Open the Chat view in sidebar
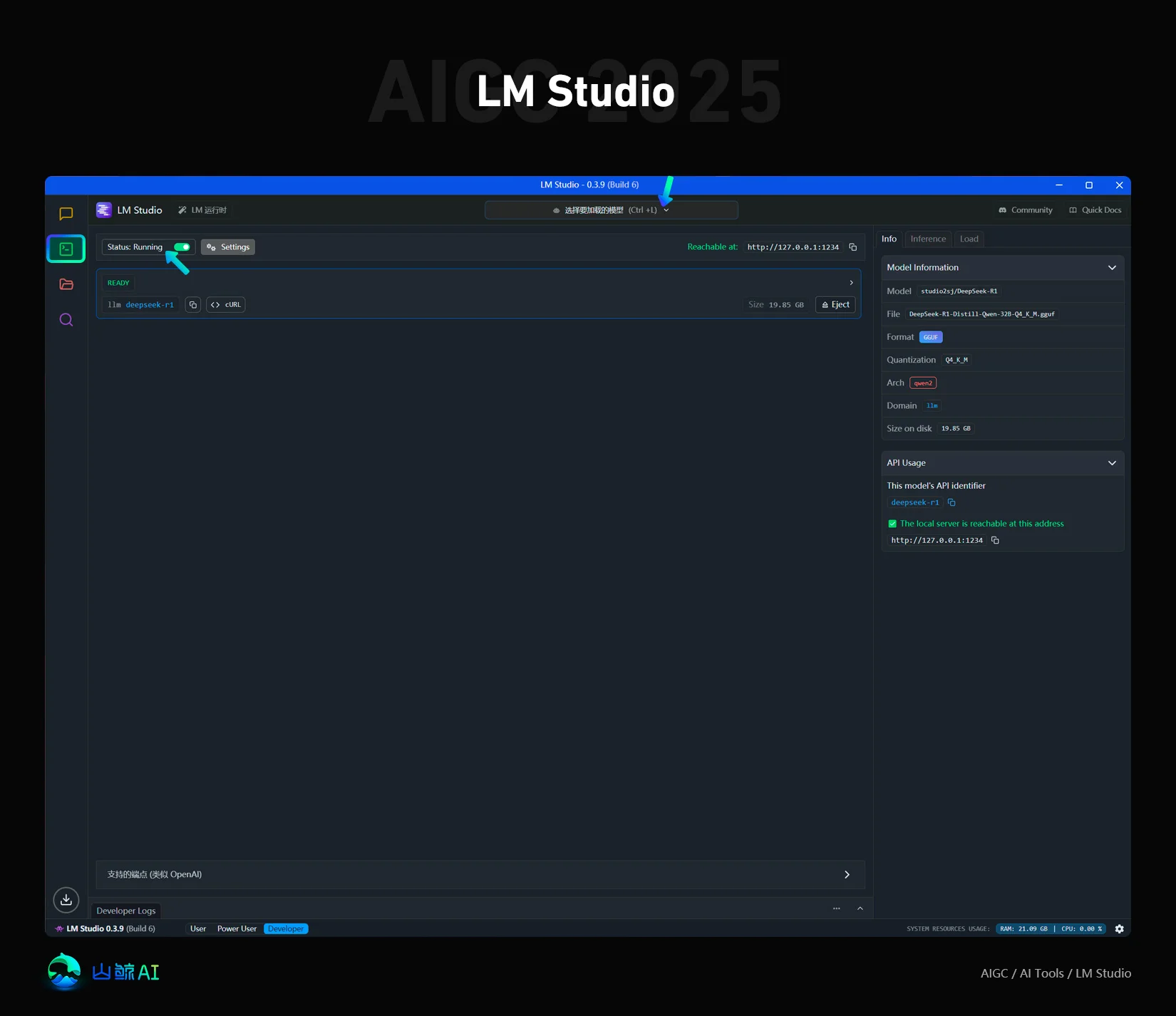 tap(66, 214)
